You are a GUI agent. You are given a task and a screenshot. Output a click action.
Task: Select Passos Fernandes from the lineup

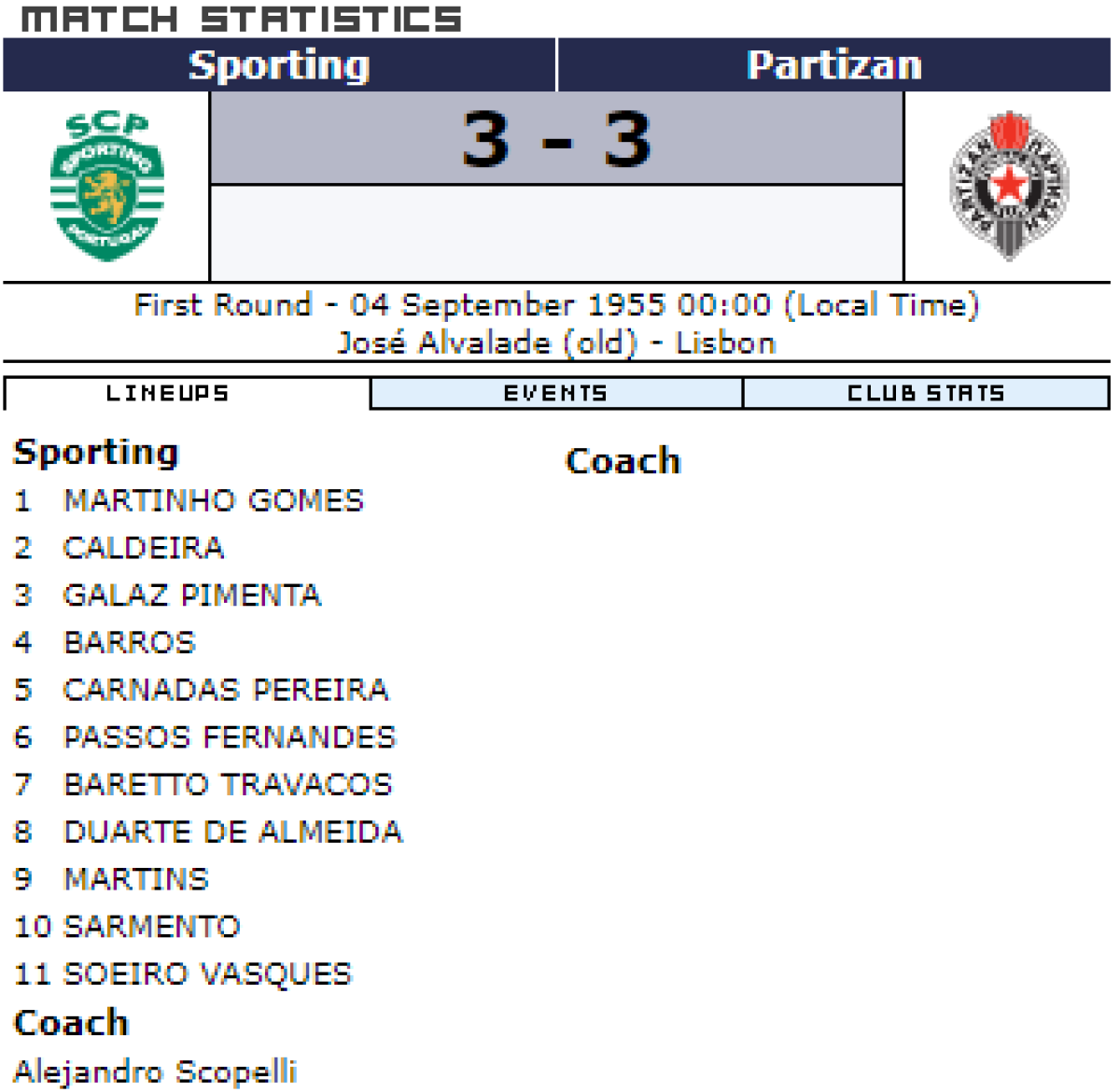pos(230,737)
